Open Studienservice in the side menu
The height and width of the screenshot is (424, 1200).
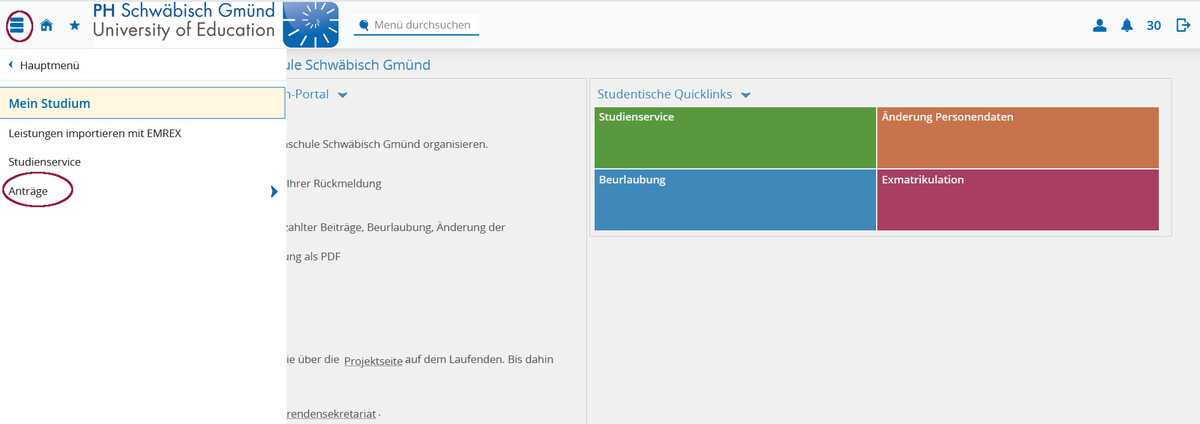tap(45, 161)
